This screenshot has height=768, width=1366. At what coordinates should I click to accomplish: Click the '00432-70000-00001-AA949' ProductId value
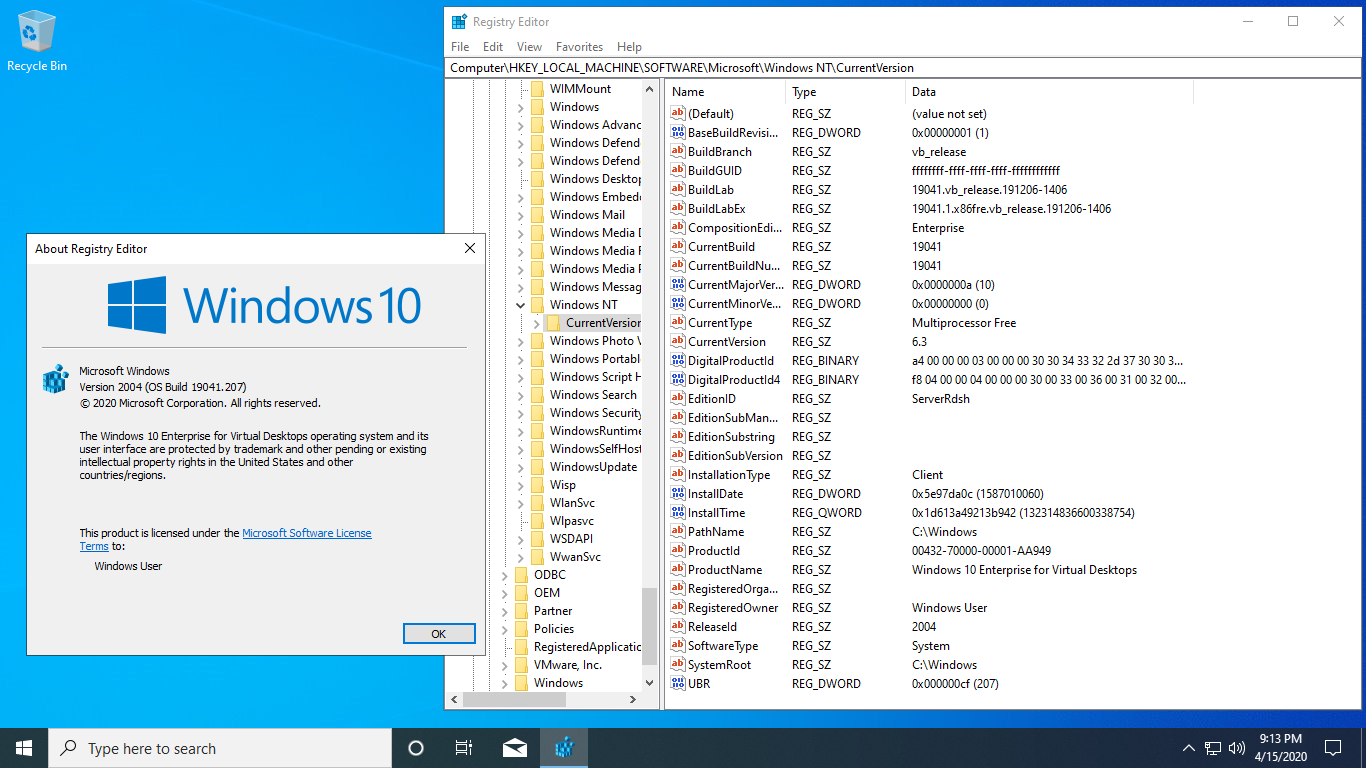click(x=981, y=551)
